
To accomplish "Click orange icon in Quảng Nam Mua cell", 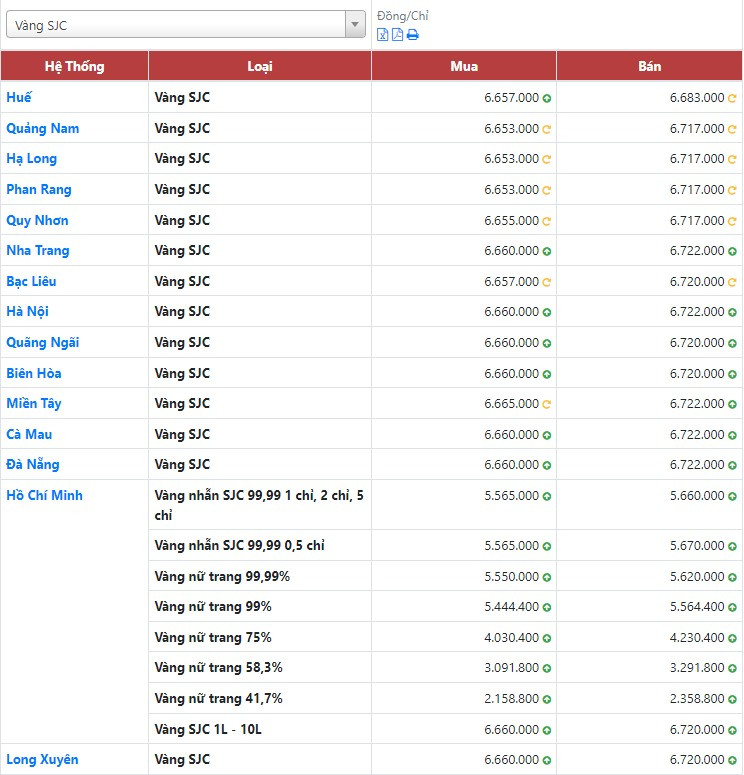I will tap(547, 129).
